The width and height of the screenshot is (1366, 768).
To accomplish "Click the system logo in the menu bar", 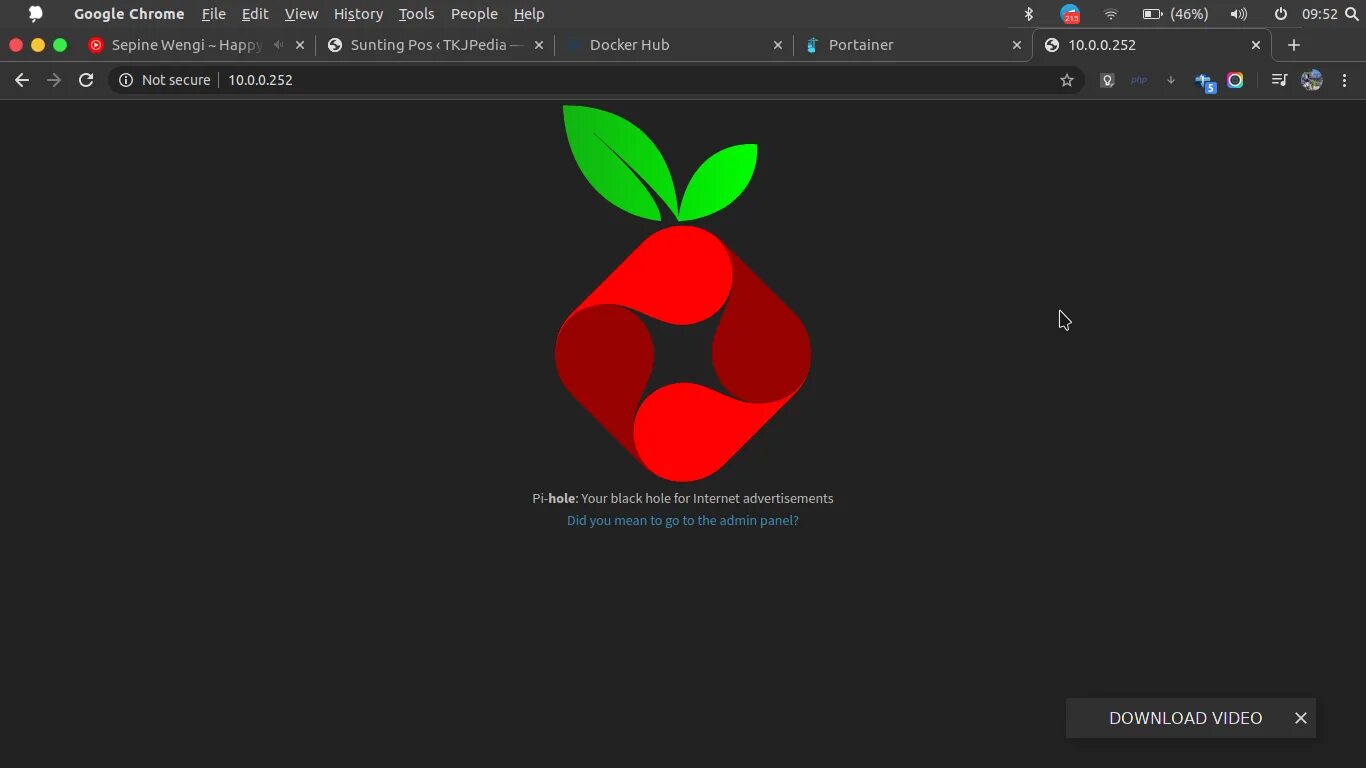I will coord(36,14).
